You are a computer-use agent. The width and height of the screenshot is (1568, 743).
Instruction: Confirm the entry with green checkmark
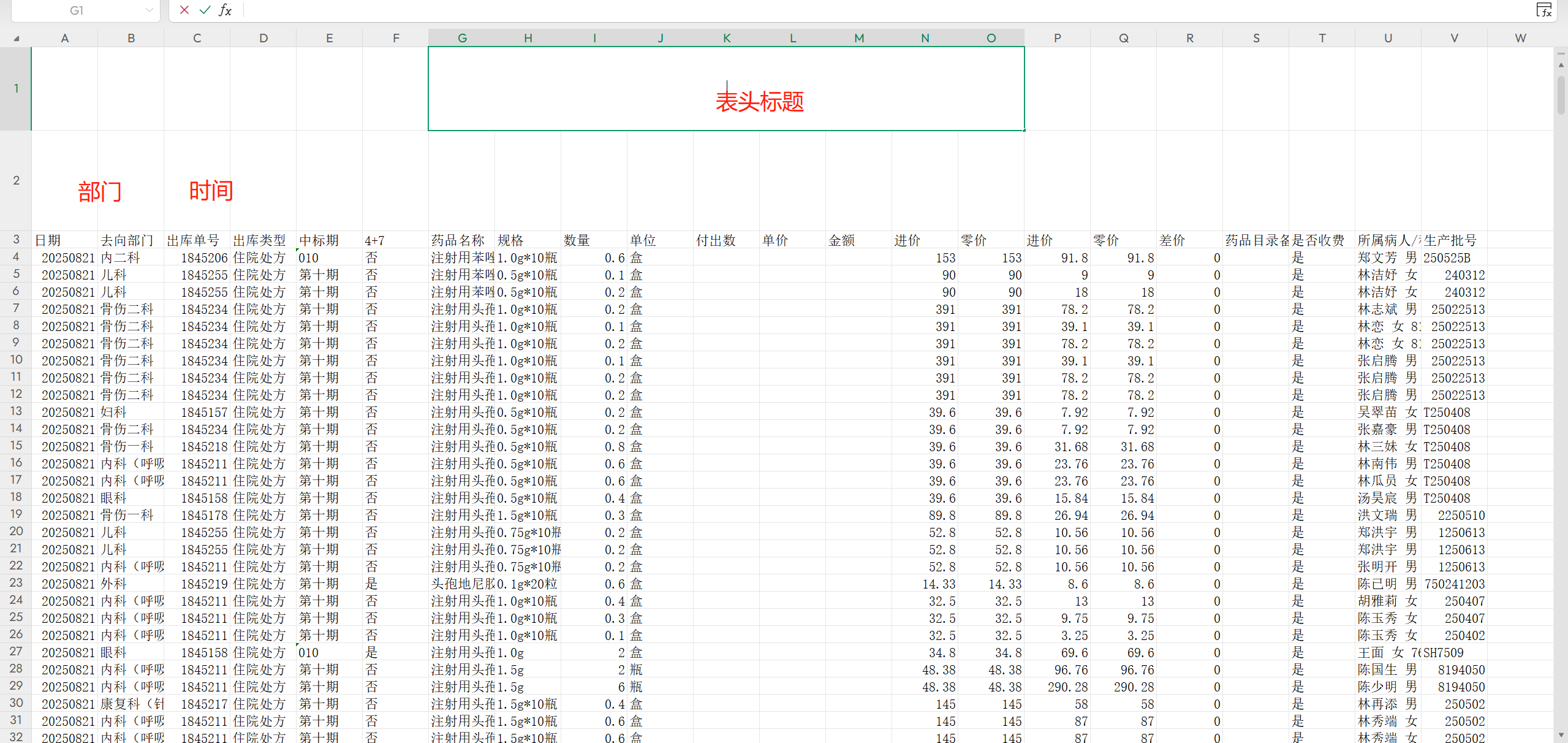coord(205,10)
